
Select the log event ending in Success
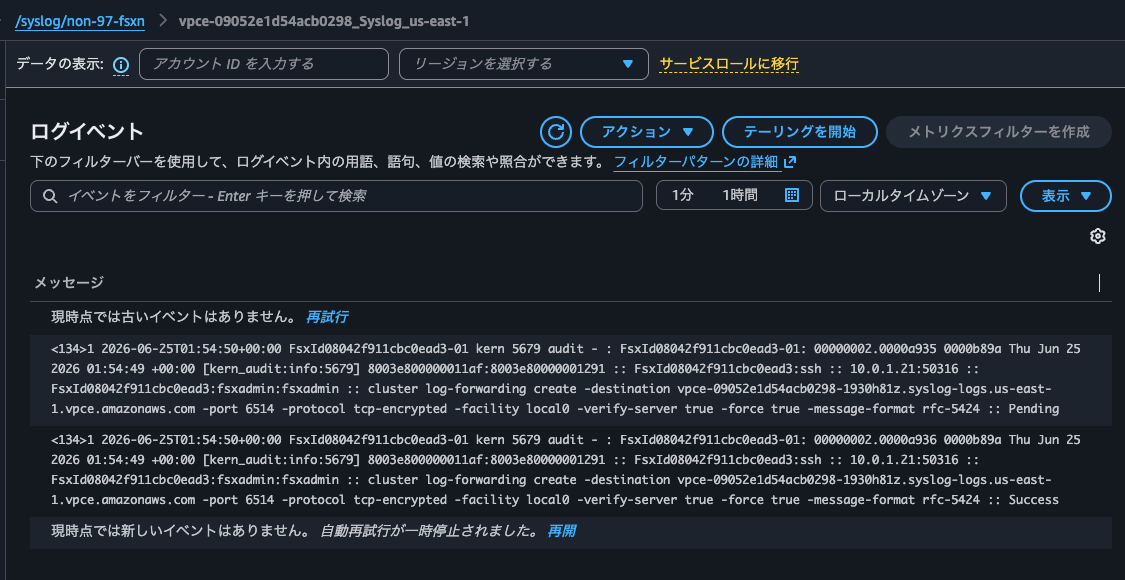pyautogui.click(x=571, y=470)
